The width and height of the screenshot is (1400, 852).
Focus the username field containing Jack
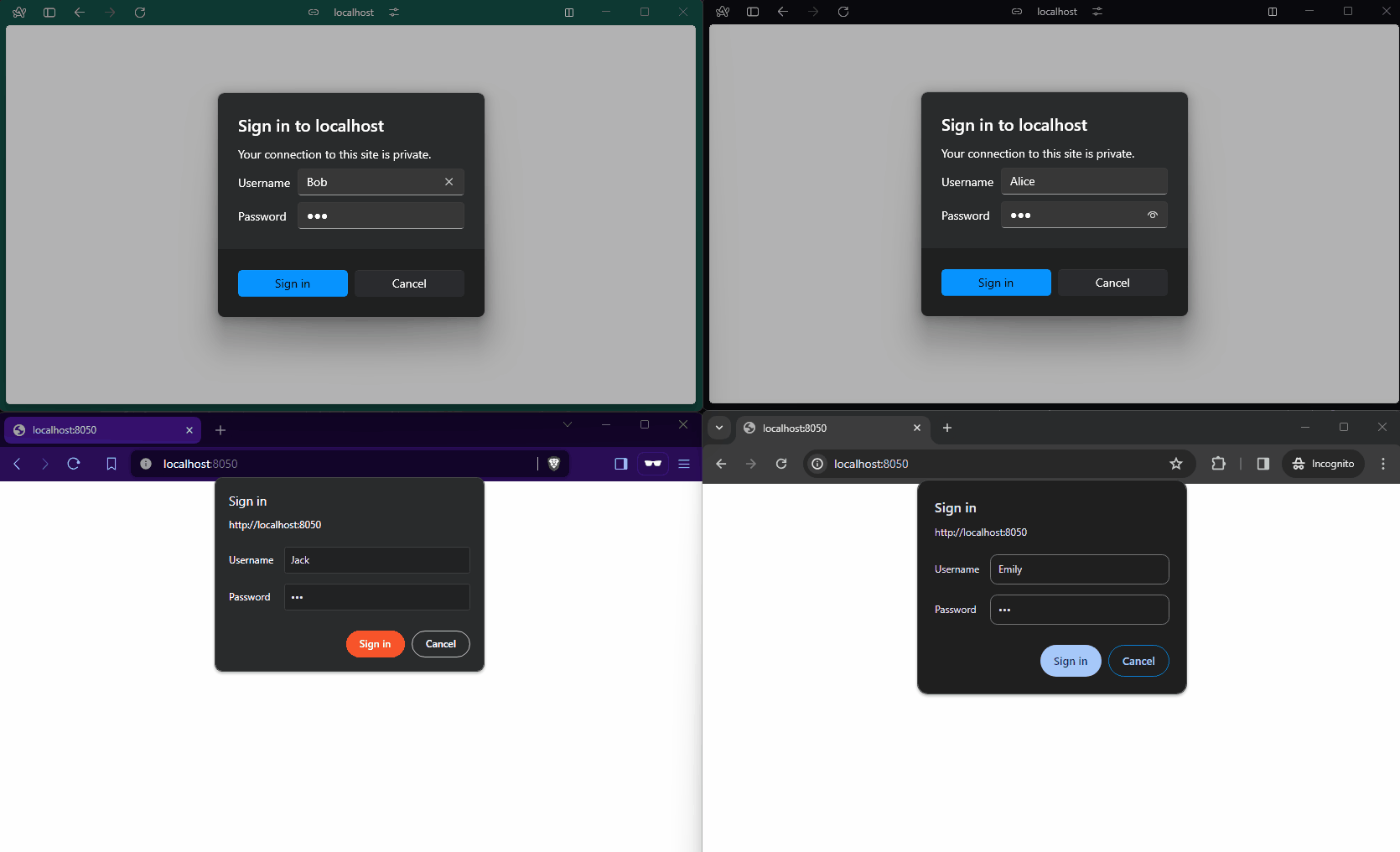pyautogui.click(x=377, y=560)
